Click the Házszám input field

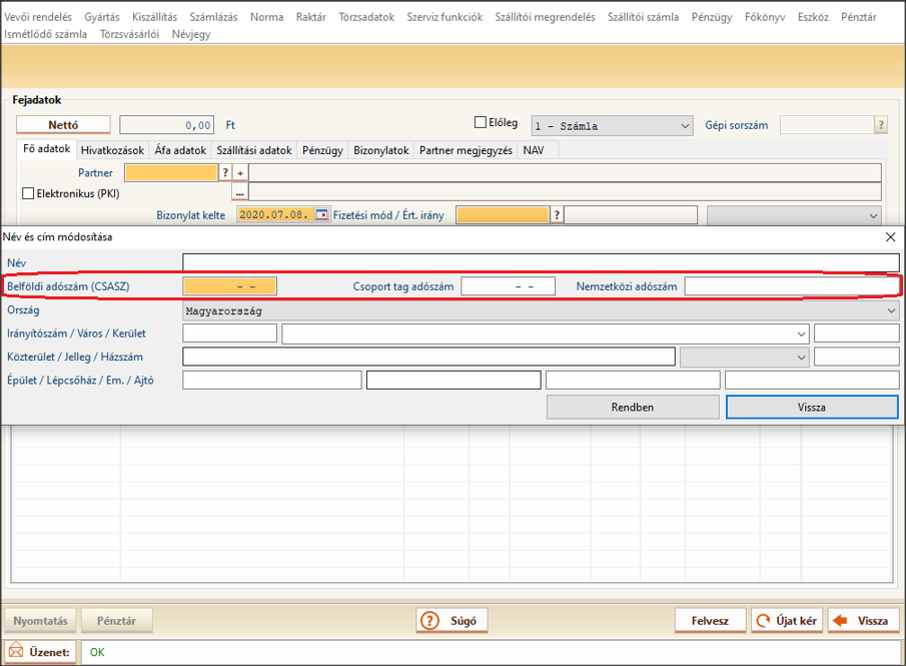[x=856, y=357]
